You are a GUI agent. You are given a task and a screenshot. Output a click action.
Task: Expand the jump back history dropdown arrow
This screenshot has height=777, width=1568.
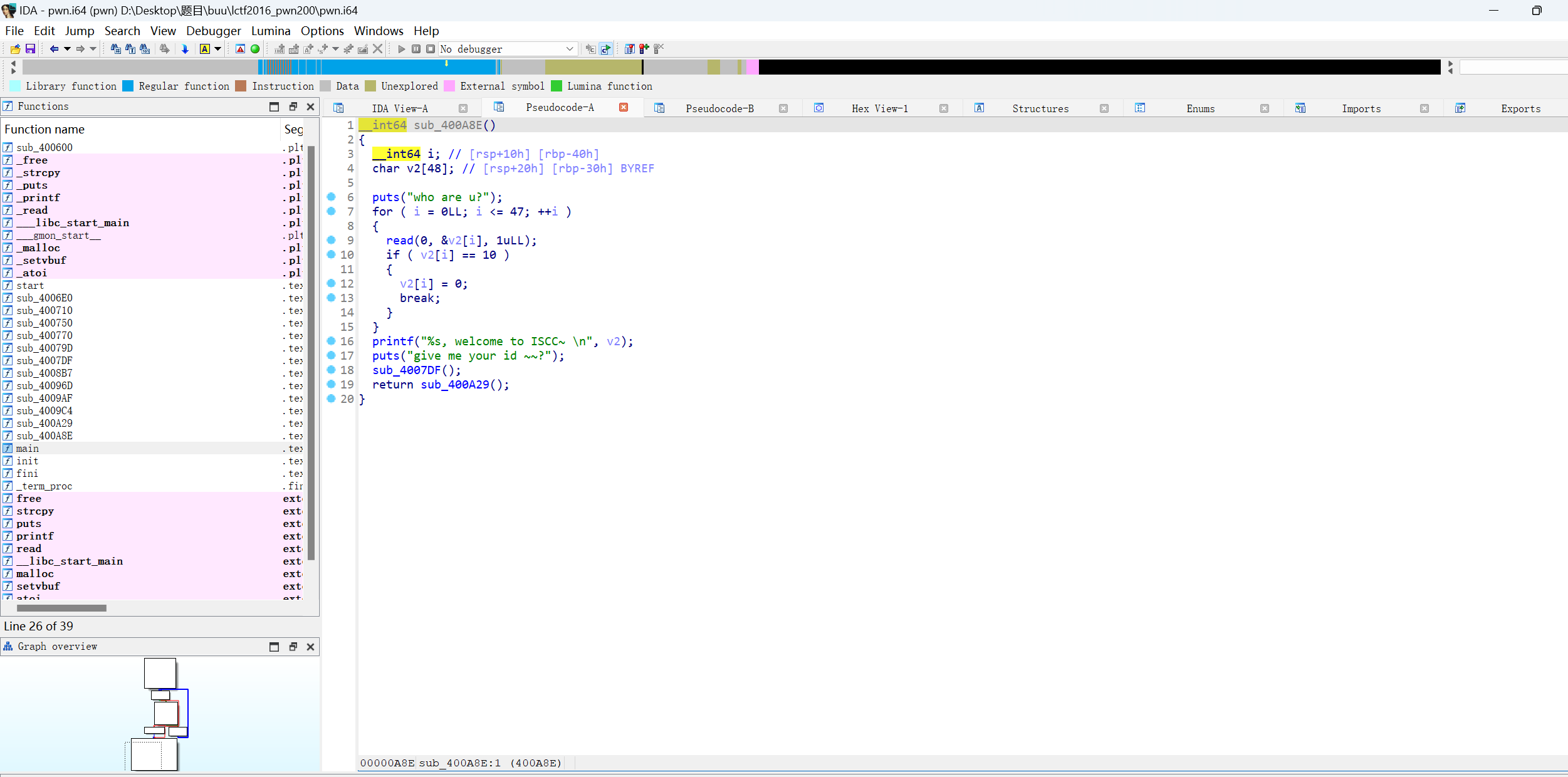[67, 49]
